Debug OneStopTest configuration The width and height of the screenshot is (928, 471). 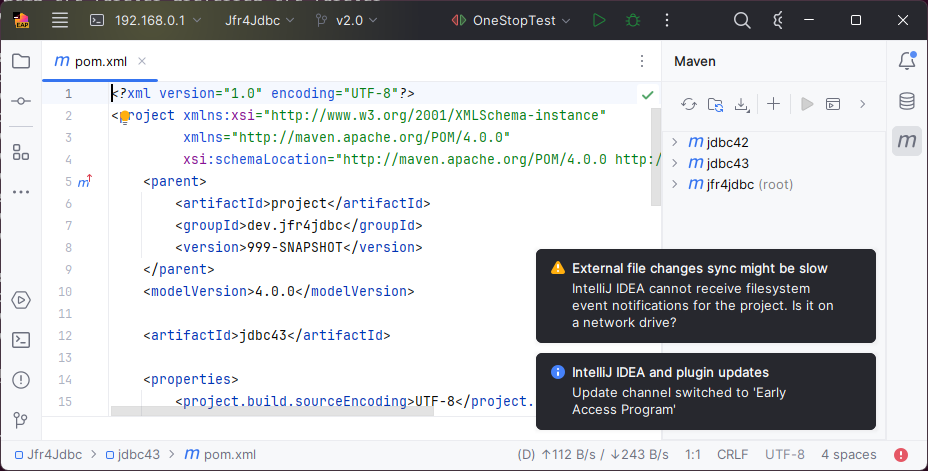click(633, 20)
